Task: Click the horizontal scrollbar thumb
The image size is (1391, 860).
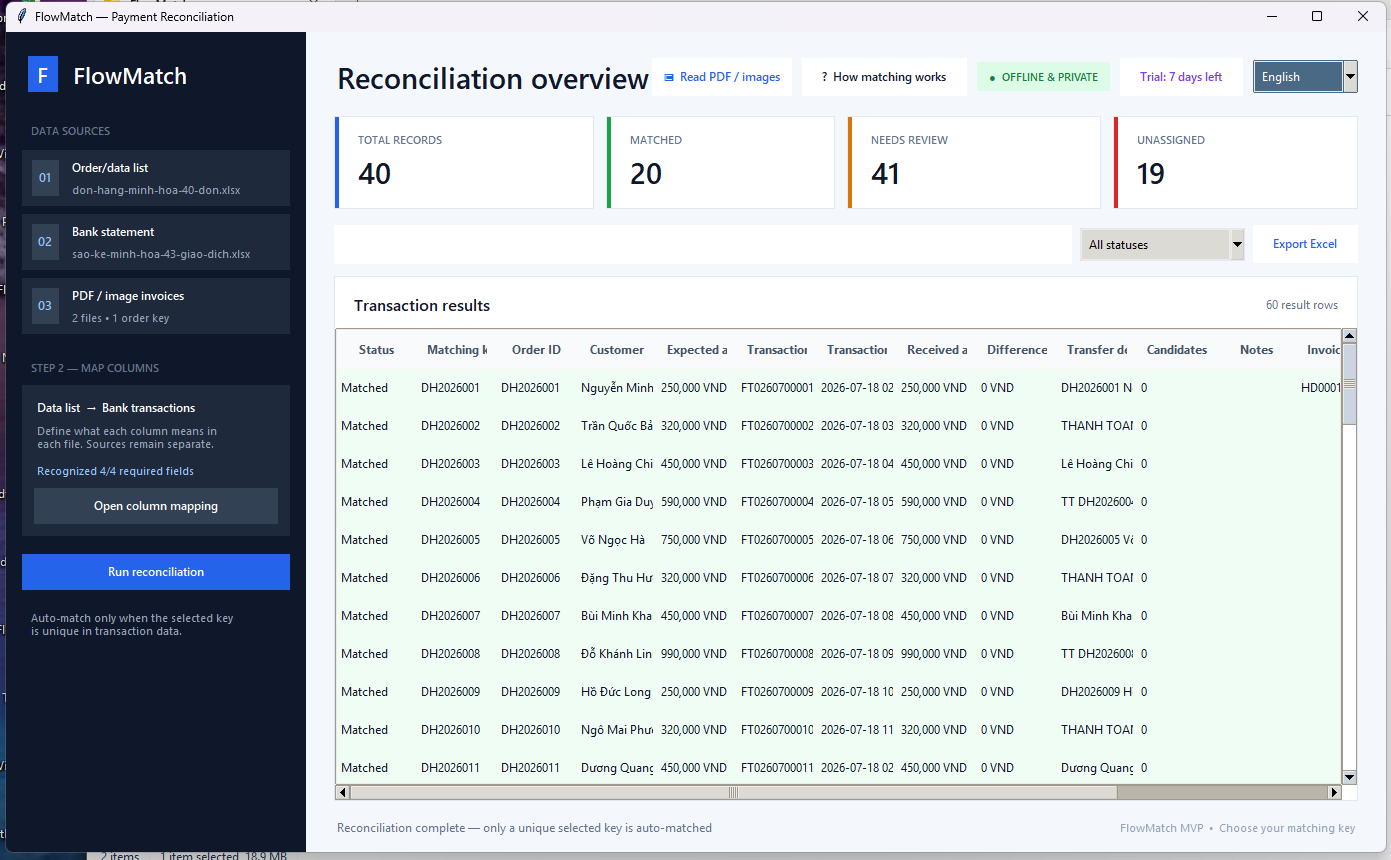Action: pyautogui.click(x=733, y=793)
